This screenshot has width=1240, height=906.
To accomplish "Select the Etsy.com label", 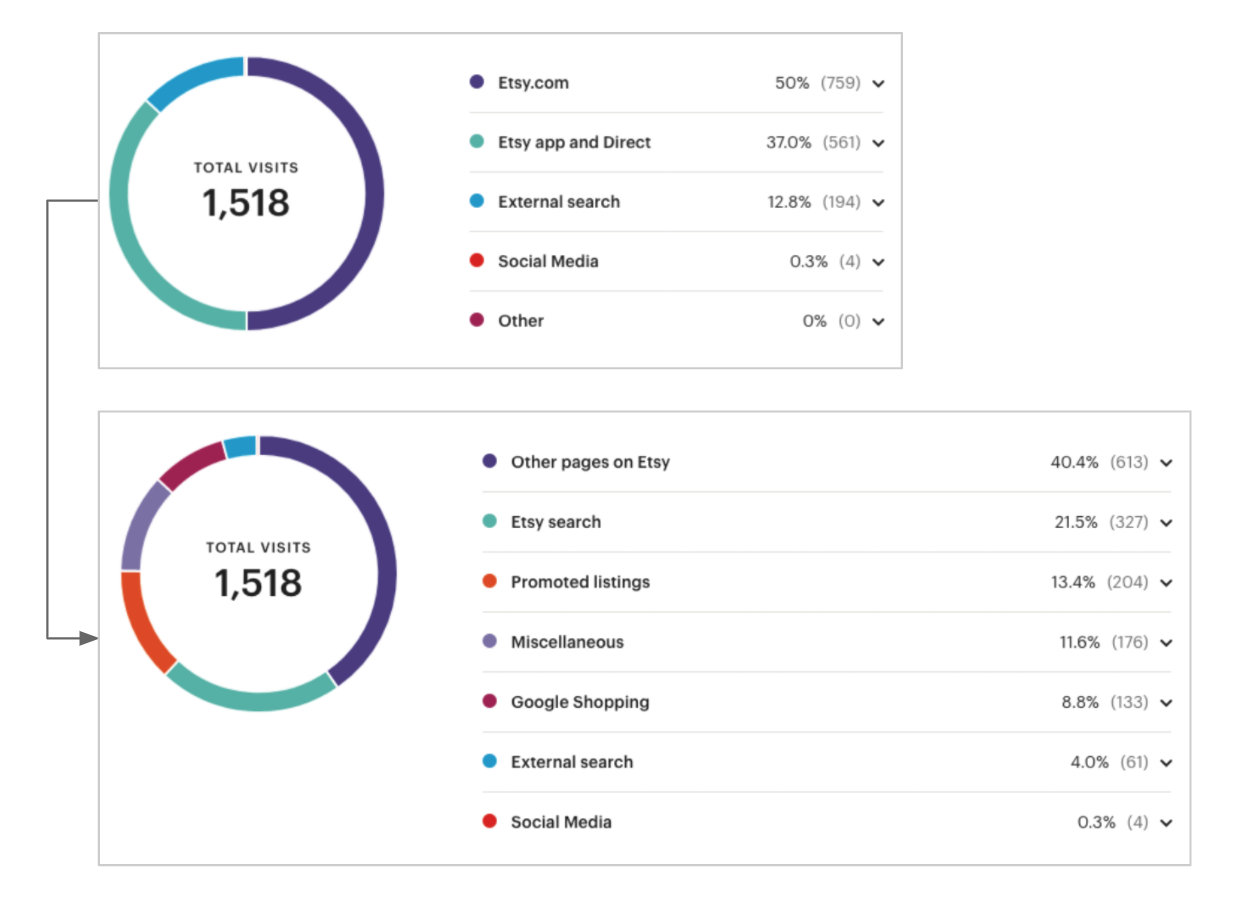I will (x=533, y=83).
